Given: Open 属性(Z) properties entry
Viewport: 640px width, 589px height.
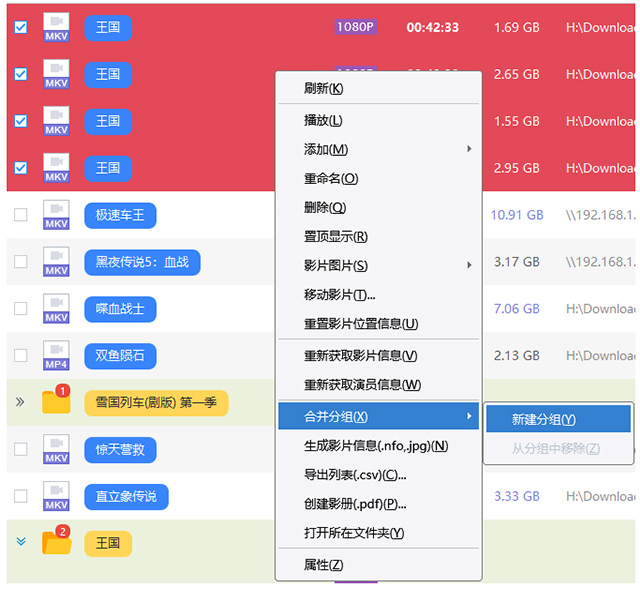Looking at the screenshot, I should (378, 565).
